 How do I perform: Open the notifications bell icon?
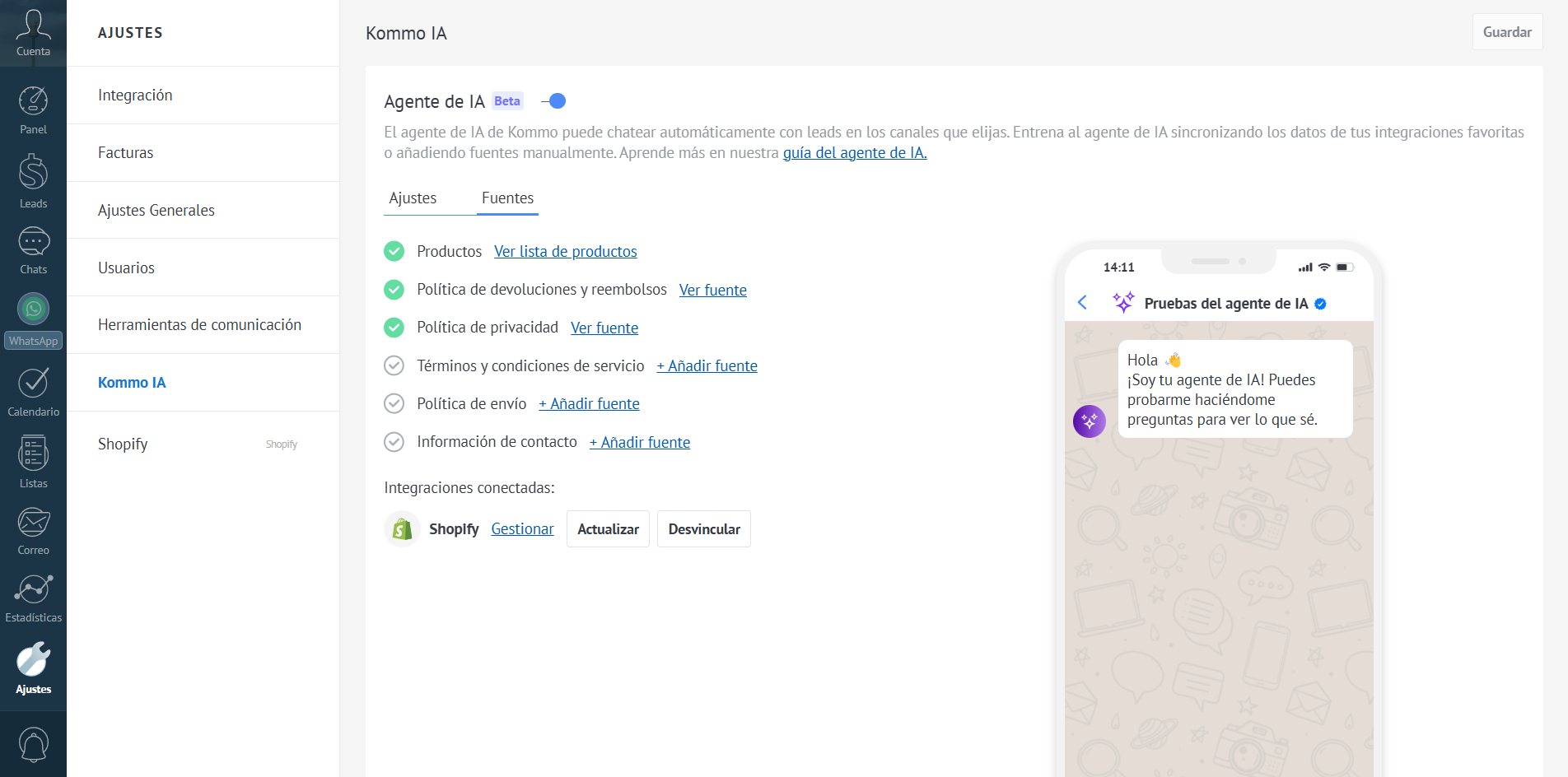(33, 744)
